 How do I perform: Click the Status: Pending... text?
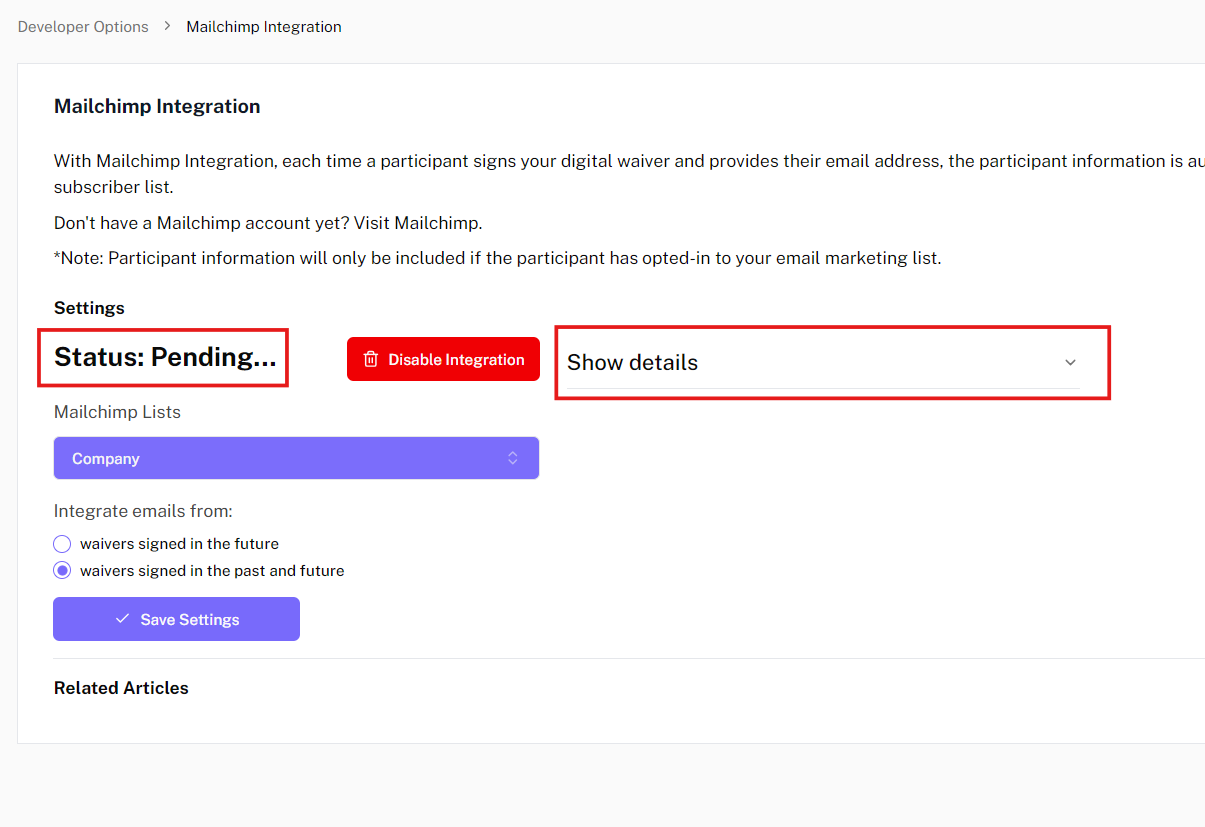[x=165, y=357]
